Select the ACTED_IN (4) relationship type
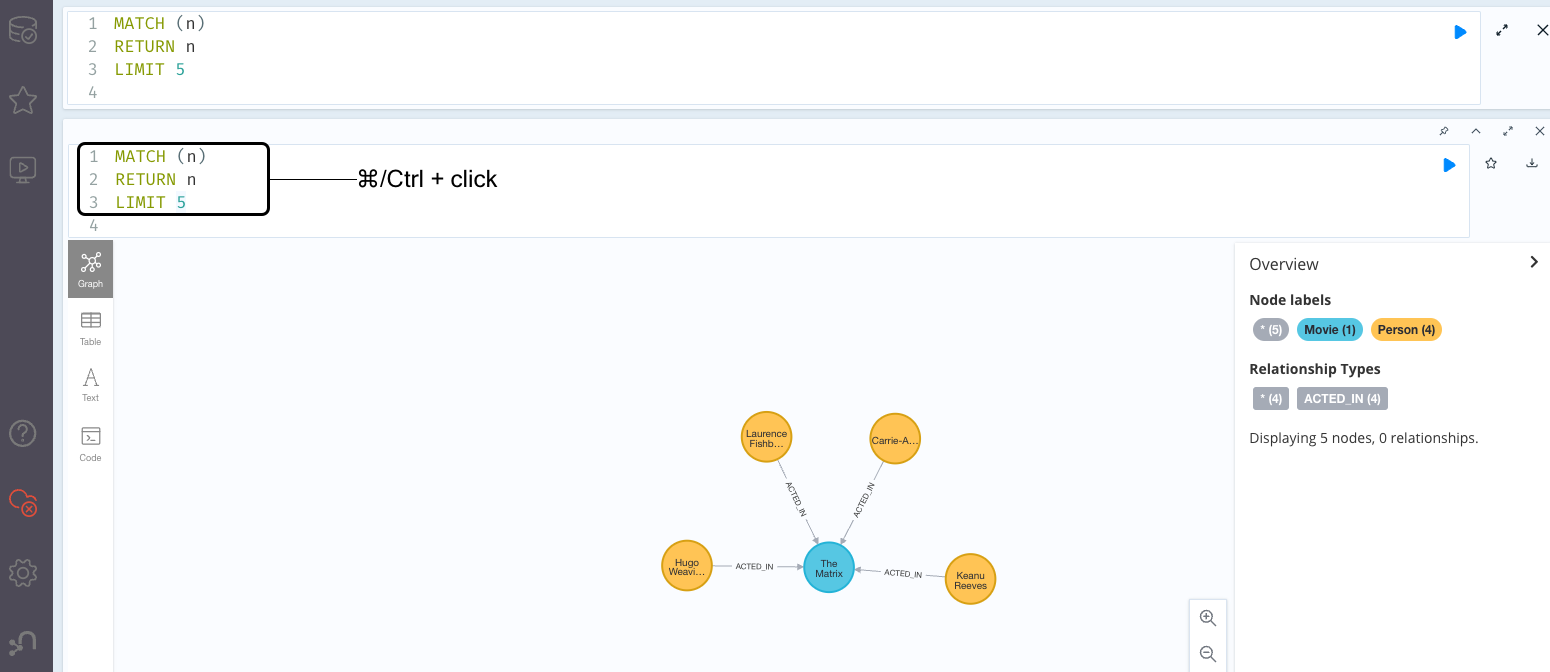The height and width of the screenshot is (672, 1550). pyautogui.click(x=1342, y=399)
